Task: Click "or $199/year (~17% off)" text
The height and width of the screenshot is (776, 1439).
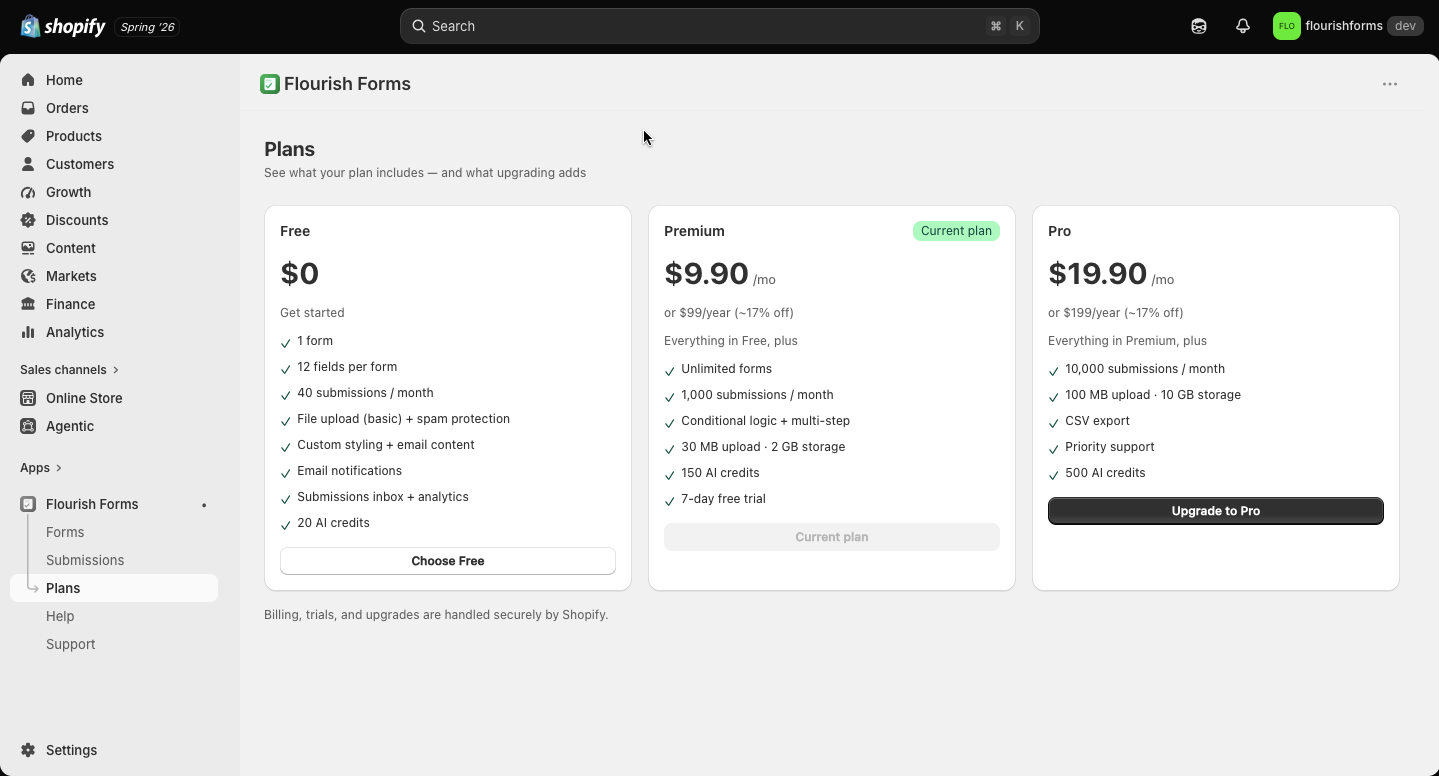Action: pos(1116,313)
